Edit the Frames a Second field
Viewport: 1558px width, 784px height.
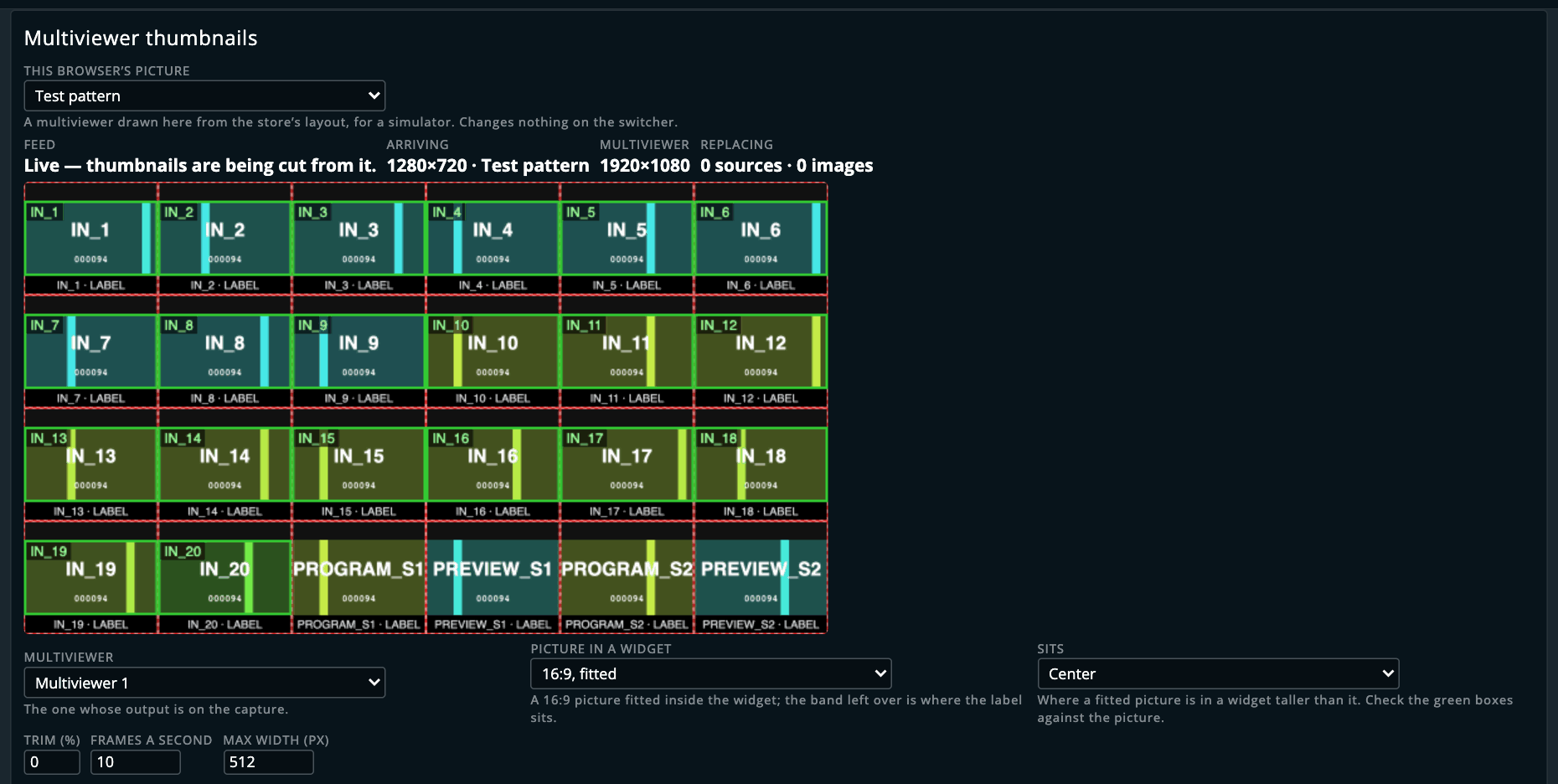tap(135, 761)
